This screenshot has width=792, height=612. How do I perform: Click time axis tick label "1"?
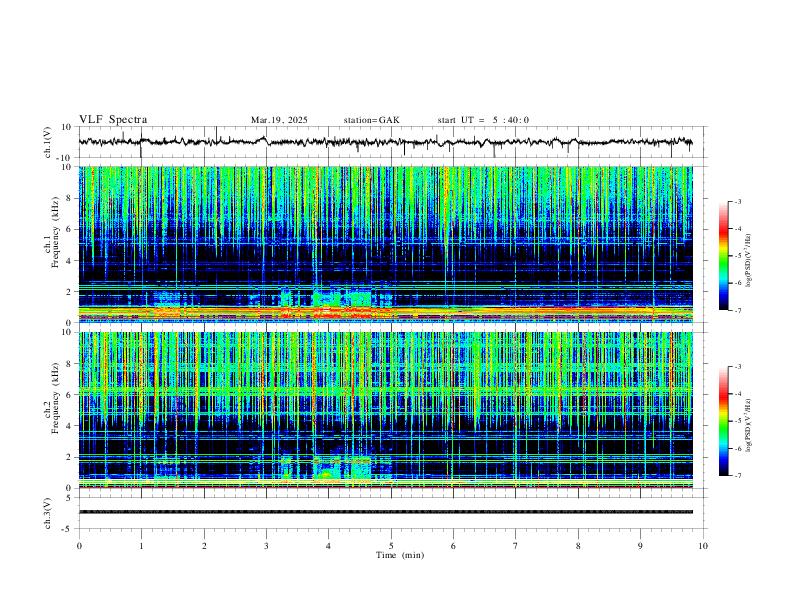click(x=141, y=546)
